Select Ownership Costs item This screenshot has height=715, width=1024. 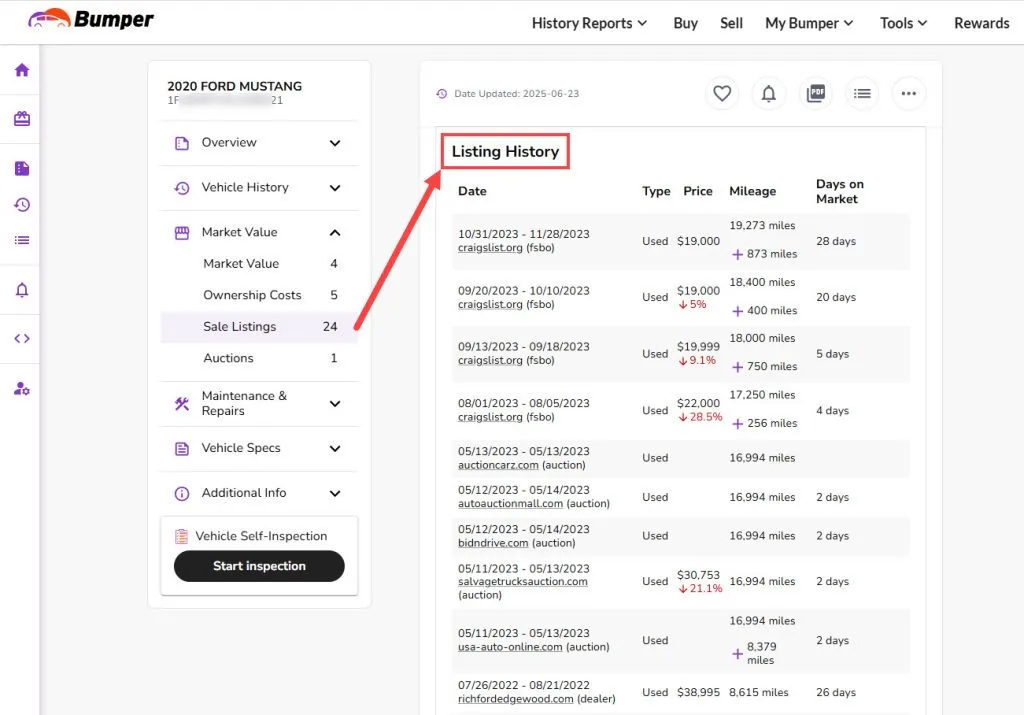(259, 295)
